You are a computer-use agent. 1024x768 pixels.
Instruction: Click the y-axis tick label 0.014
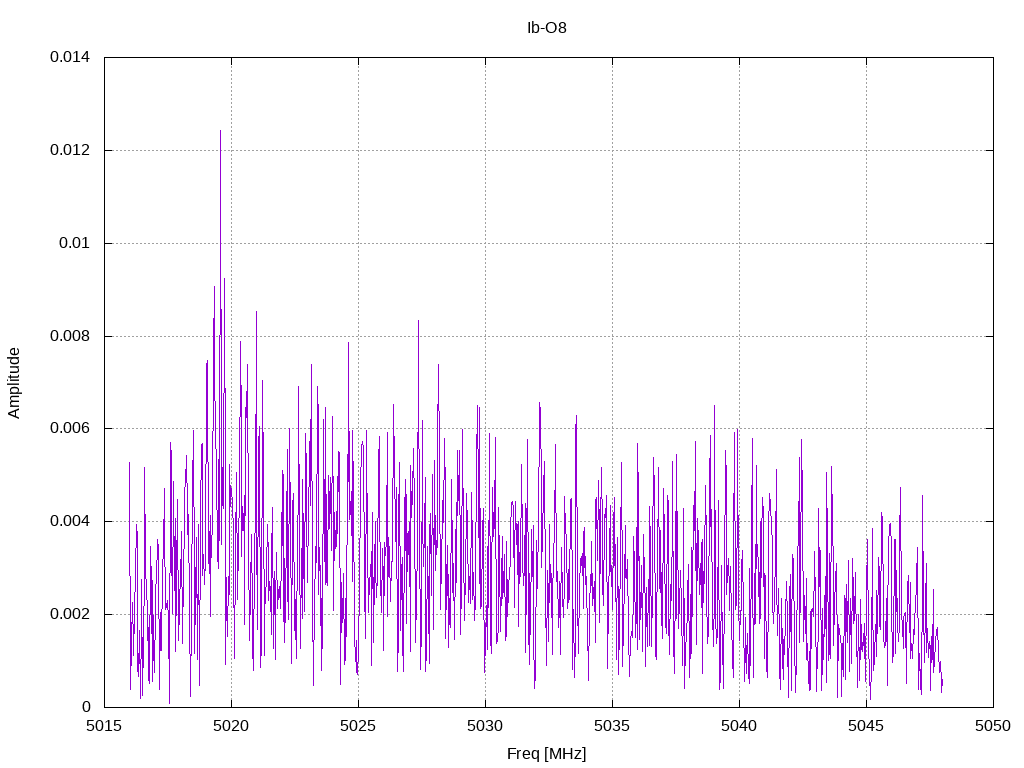(70, 57)
